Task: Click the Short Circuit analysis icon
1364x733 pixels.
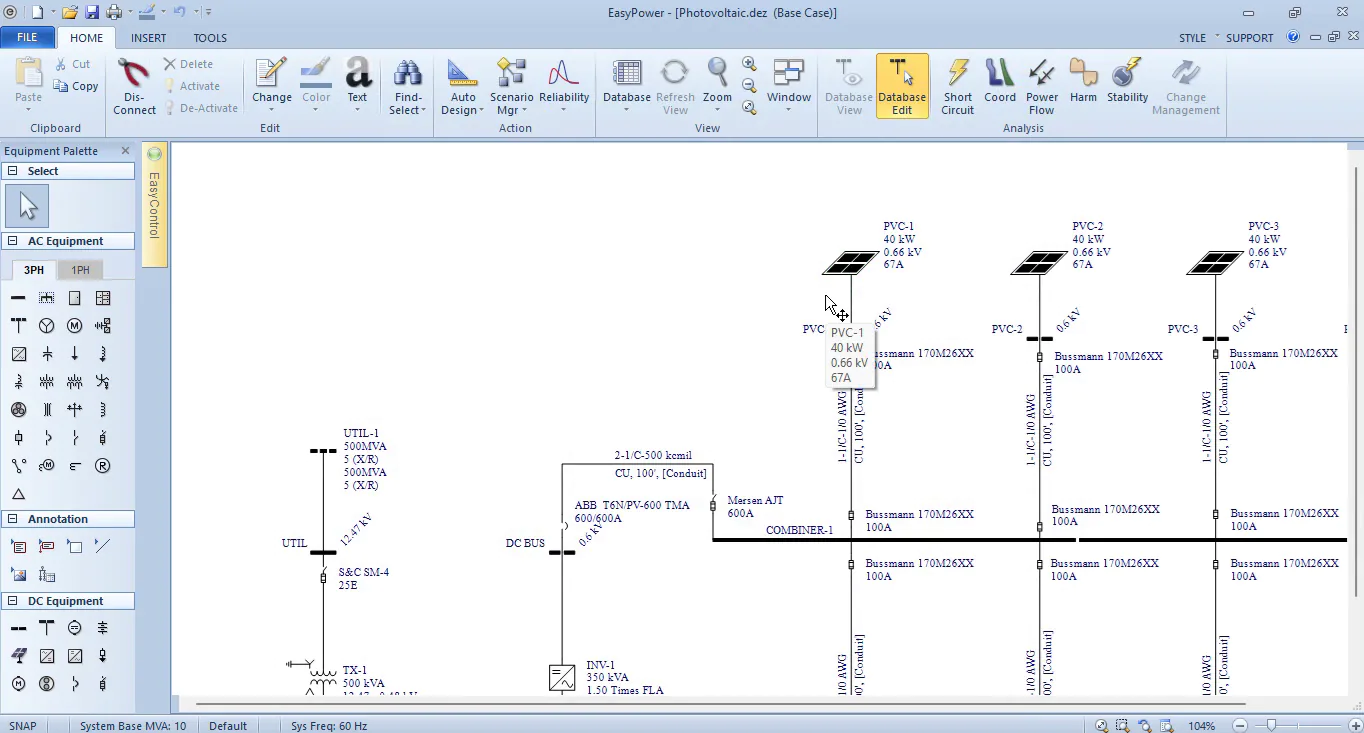Action: 957,87
